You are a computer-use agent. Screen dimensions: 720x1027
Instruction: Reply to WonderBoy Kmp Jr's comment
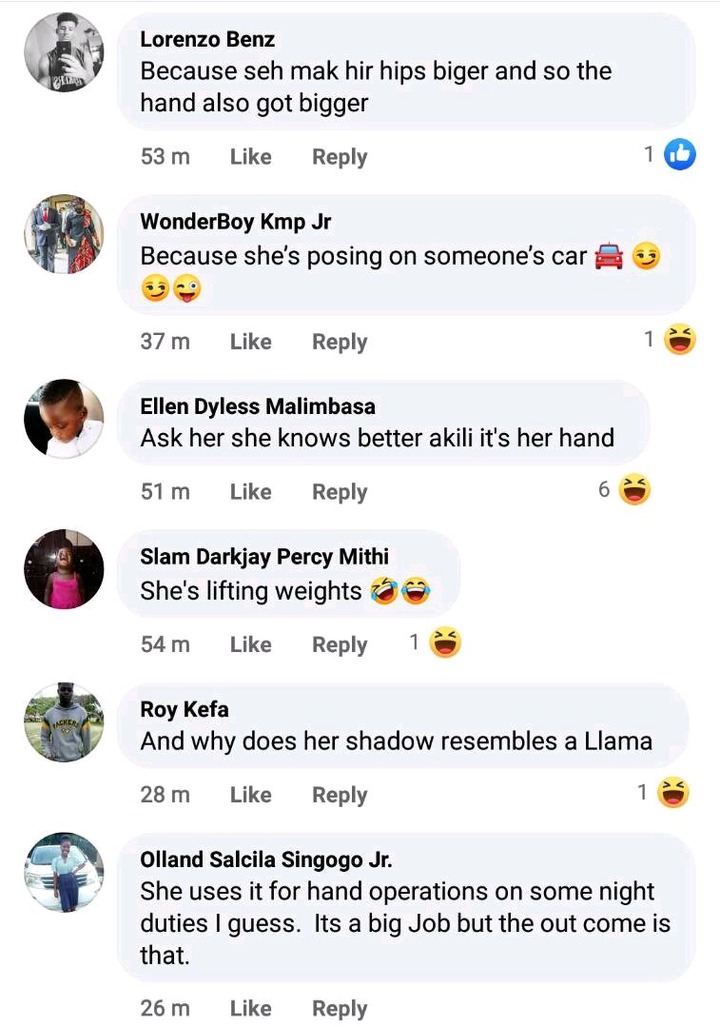coord(339,341)
